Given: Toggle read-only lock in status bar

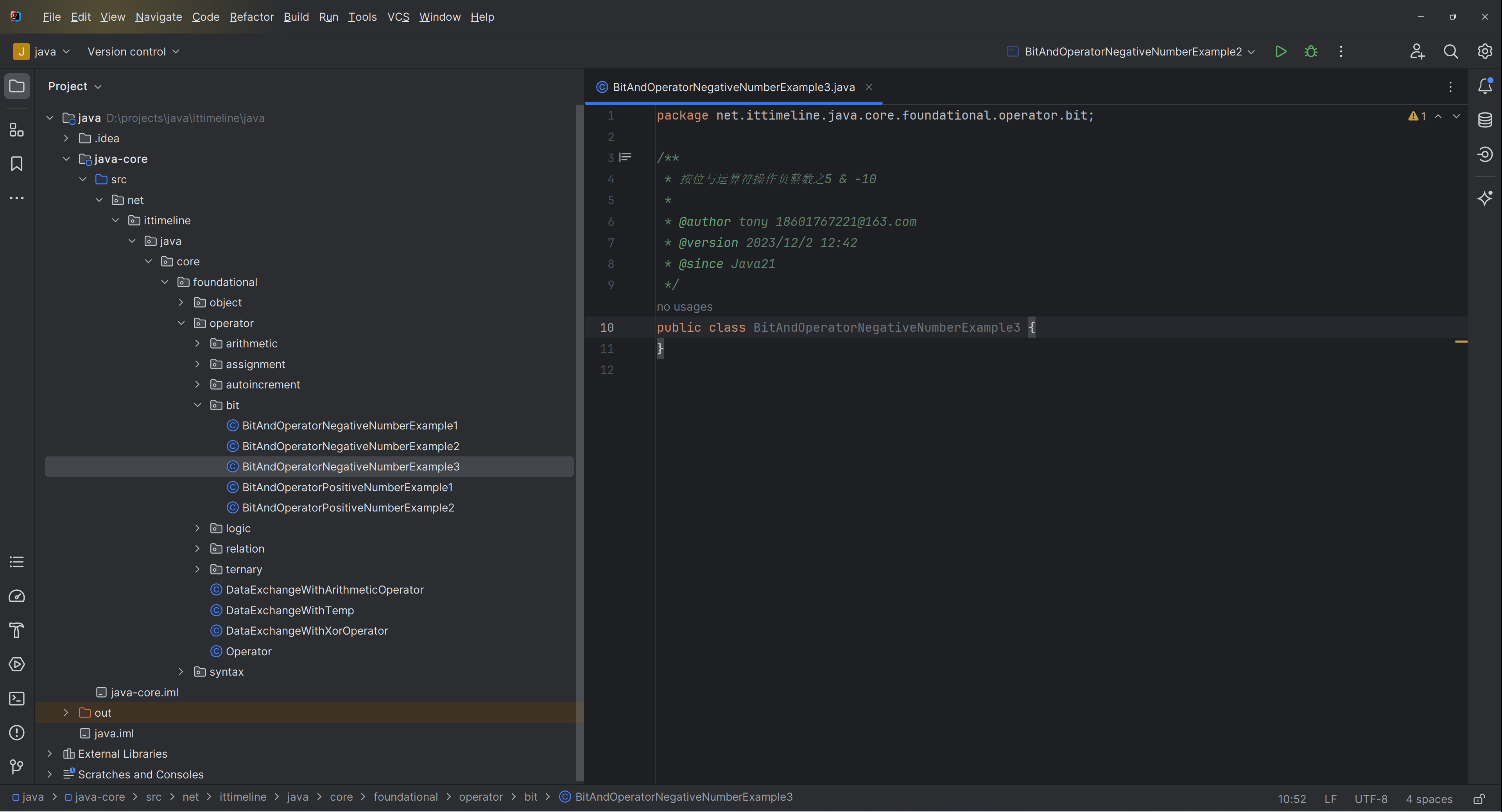Looking at the screenshot, I should point(1479,799).
